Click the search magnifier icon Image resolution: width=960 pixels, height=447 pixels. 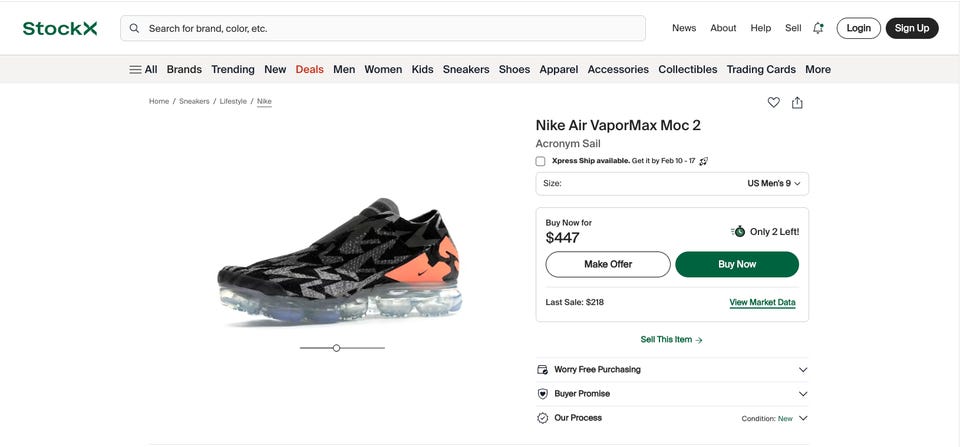tap(134, 28)
